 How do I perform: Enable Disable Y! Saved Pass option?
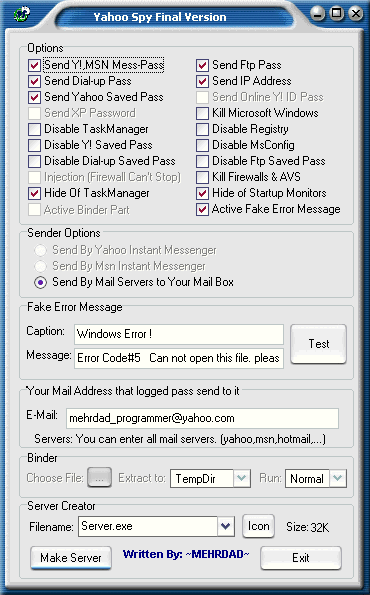(35, 145)
